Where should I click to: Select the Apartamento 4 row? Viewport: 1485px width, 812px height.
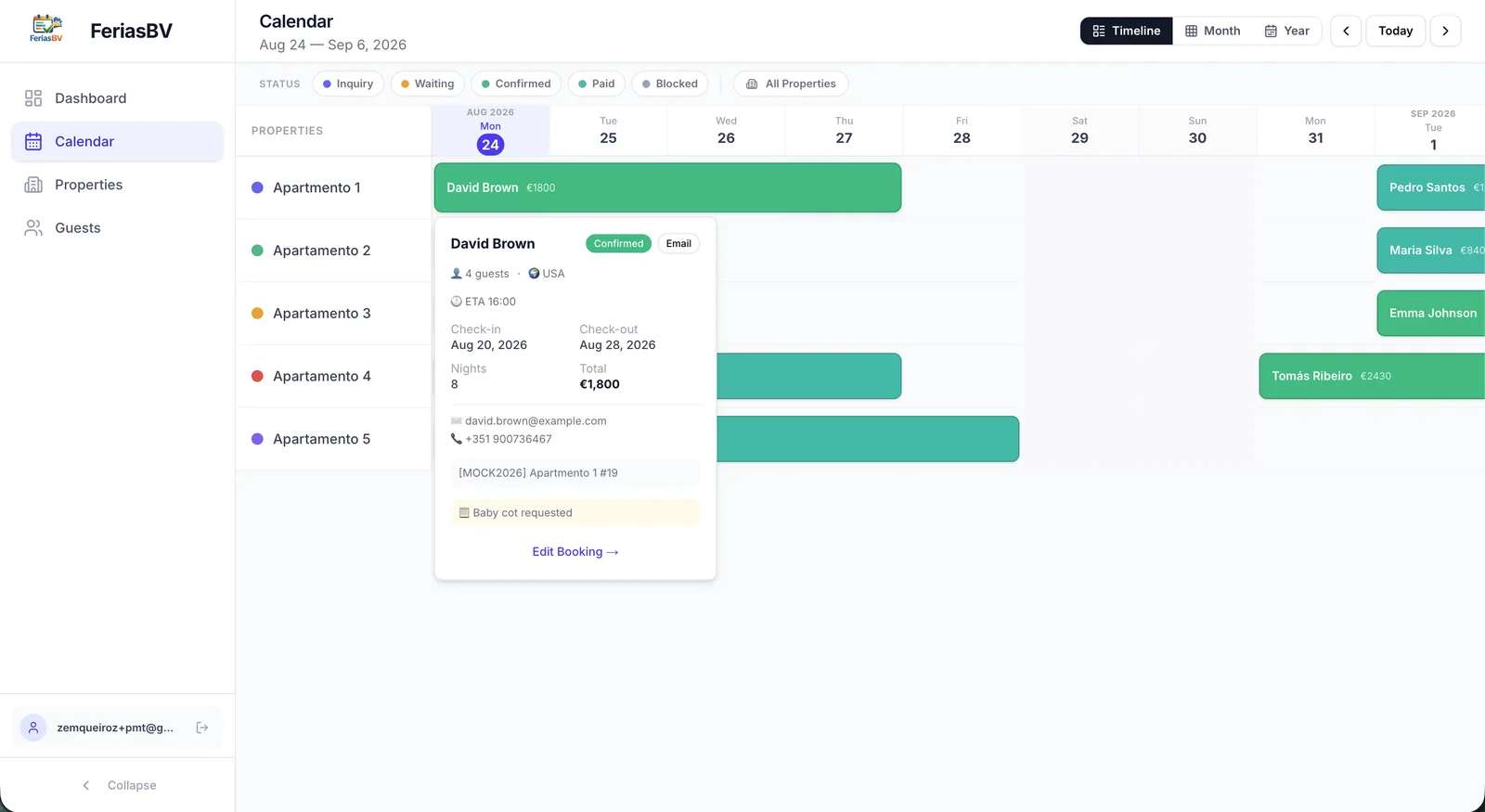pyautogui.click(x=333, y=376)
